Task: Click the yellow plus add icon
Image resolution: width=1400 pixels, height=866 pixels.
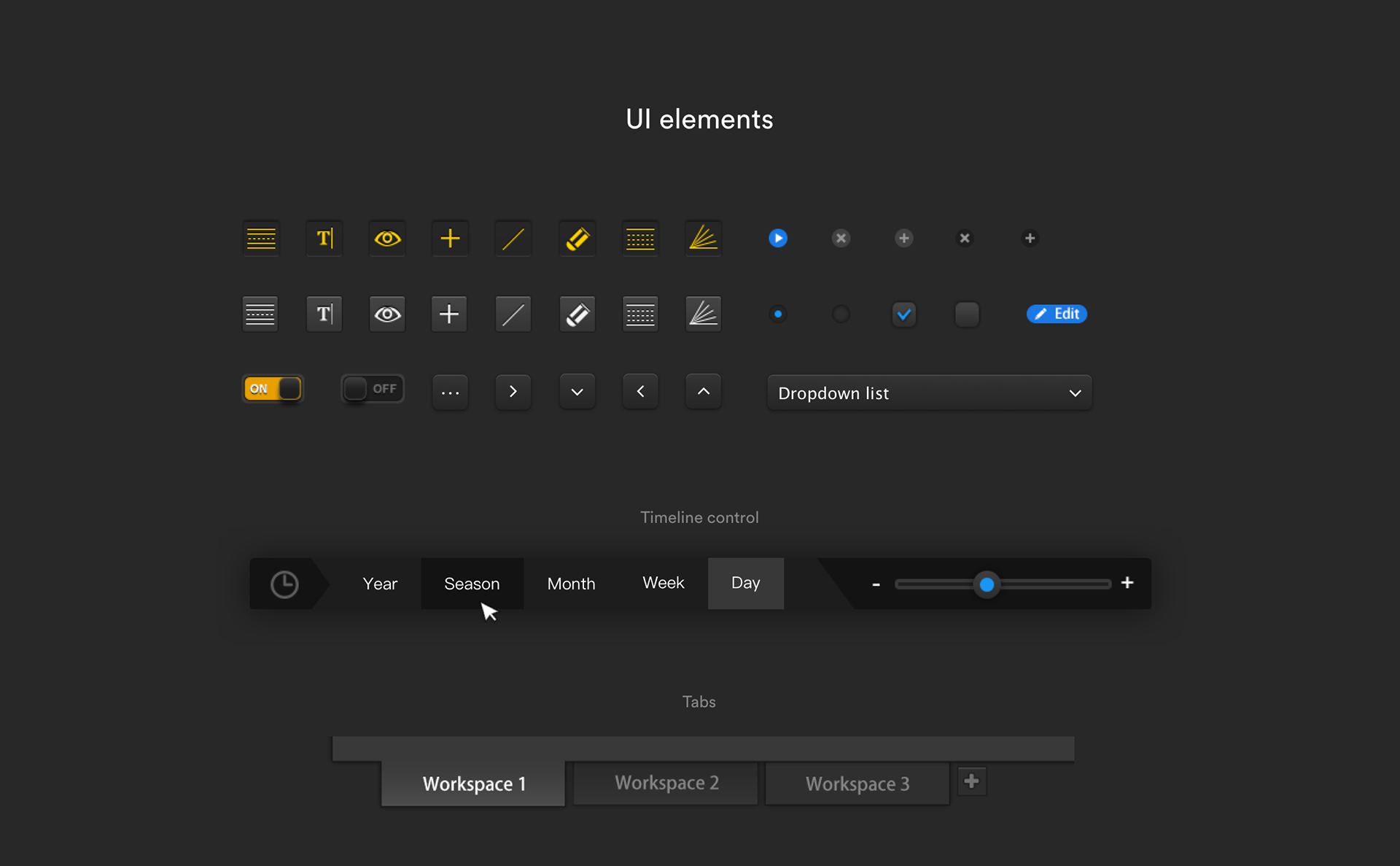Action: pyautogui.click(x=450, y=239)
